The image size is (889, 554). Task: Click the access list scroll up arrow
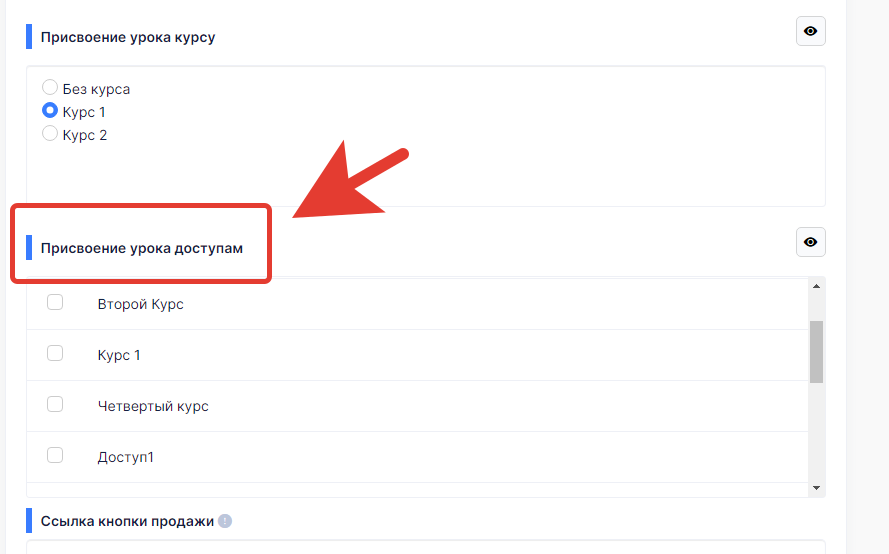click(816, 286)
